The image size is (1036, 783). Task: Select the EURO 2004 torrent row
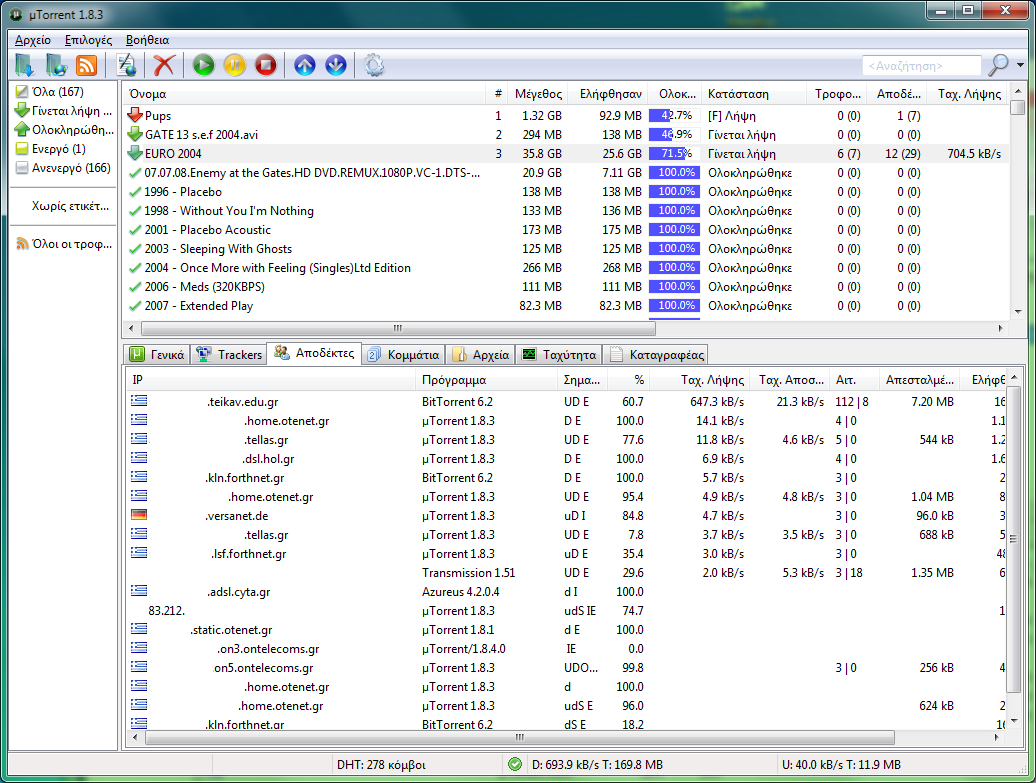coord(566,154)
